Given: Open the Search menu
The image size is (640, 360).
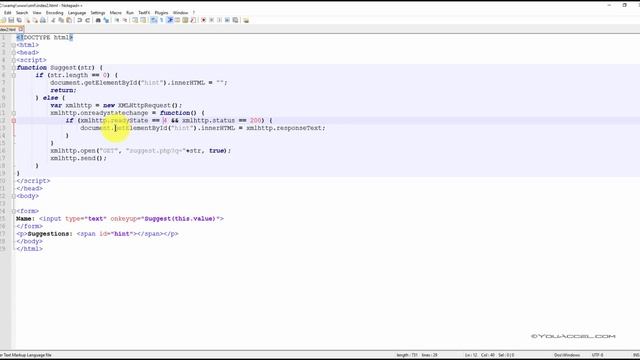Looking at the screenshot, I should pos(22,13).
